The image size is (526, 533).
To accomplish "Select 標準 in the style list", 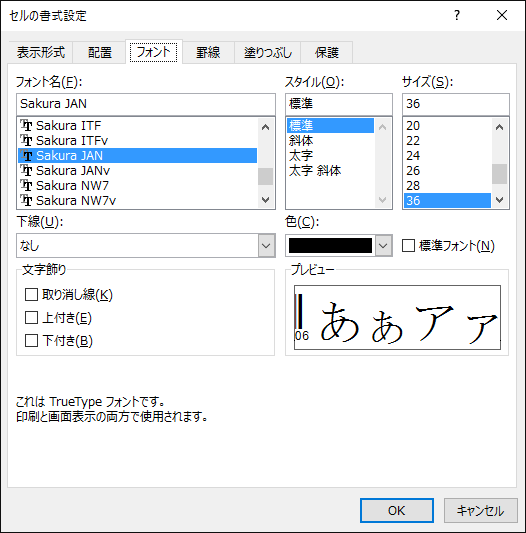I will point(330,125).
